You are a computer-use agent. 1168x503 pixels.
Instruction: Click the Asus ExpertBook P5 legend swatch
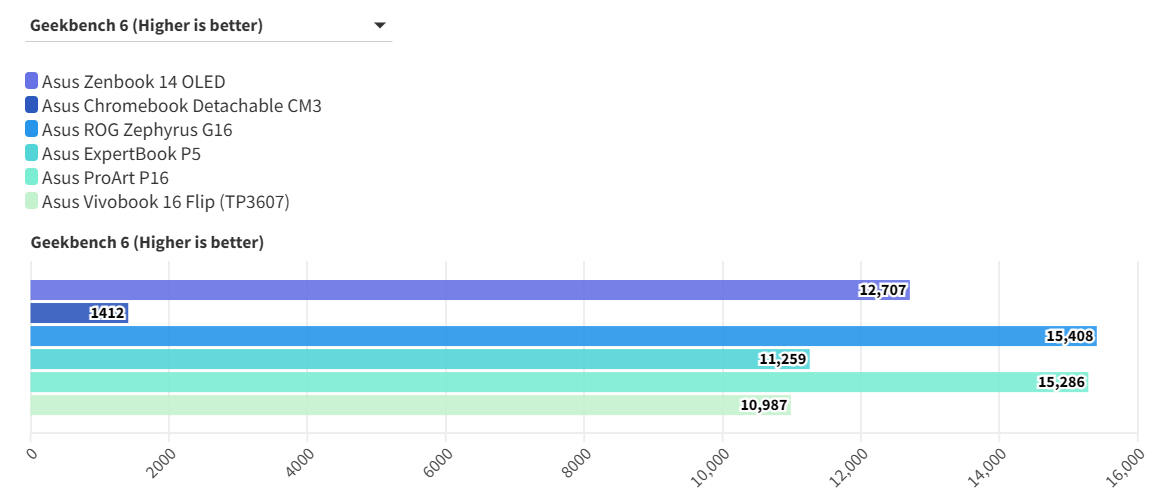click(32, 153)
